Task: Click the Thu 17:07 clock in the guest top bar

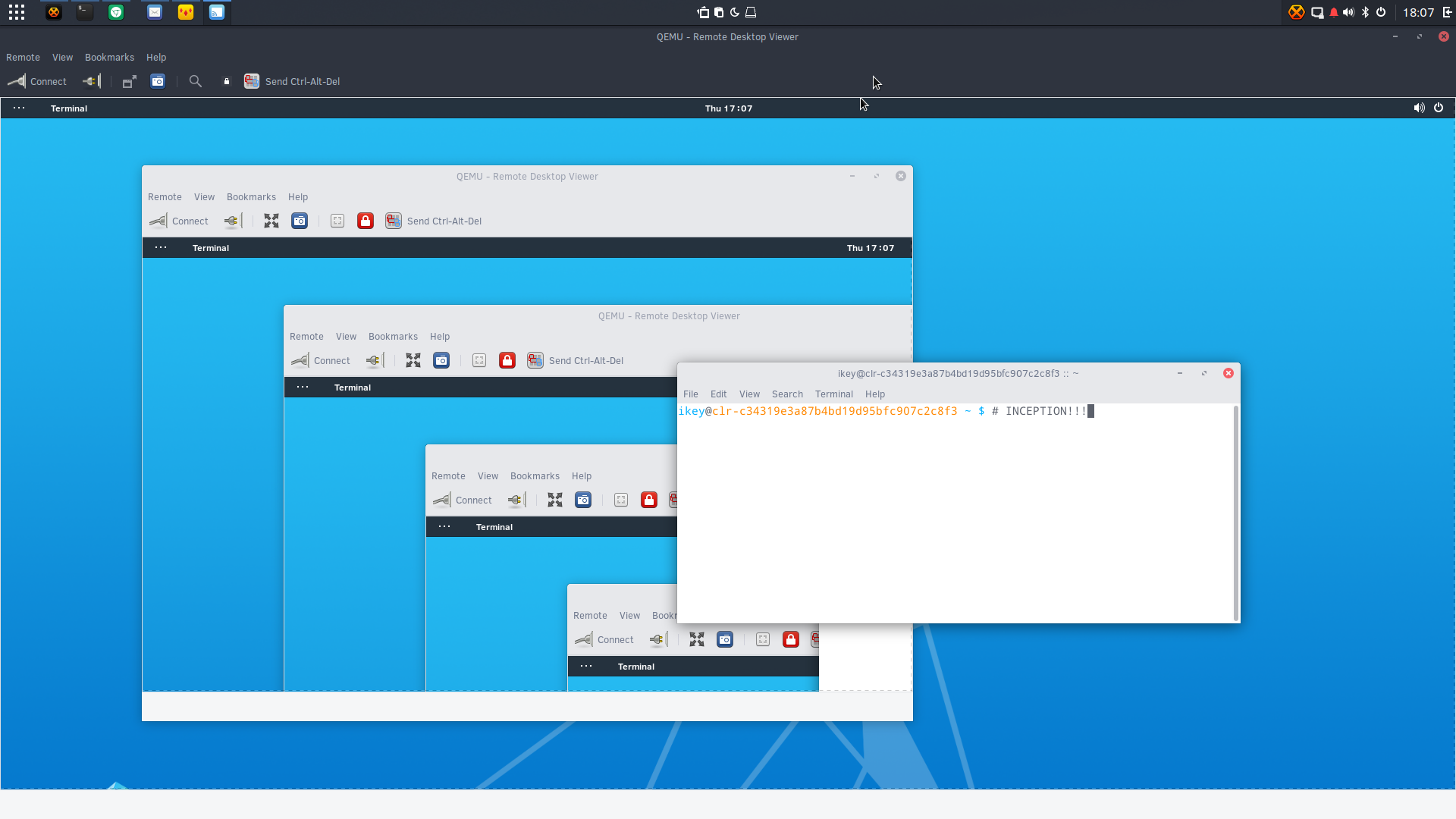Action: pyautogui.click(x=729, y=108)
